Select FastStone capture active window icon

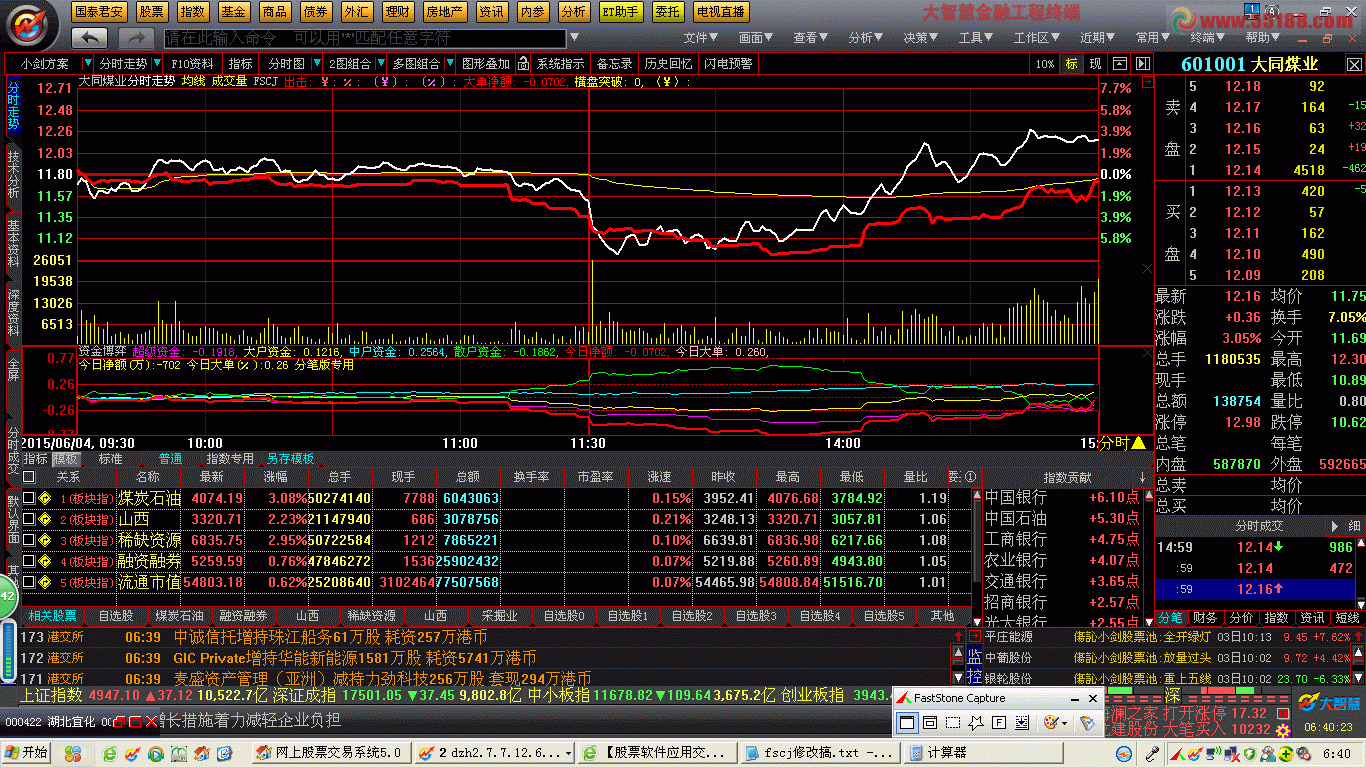pos(907,722)
